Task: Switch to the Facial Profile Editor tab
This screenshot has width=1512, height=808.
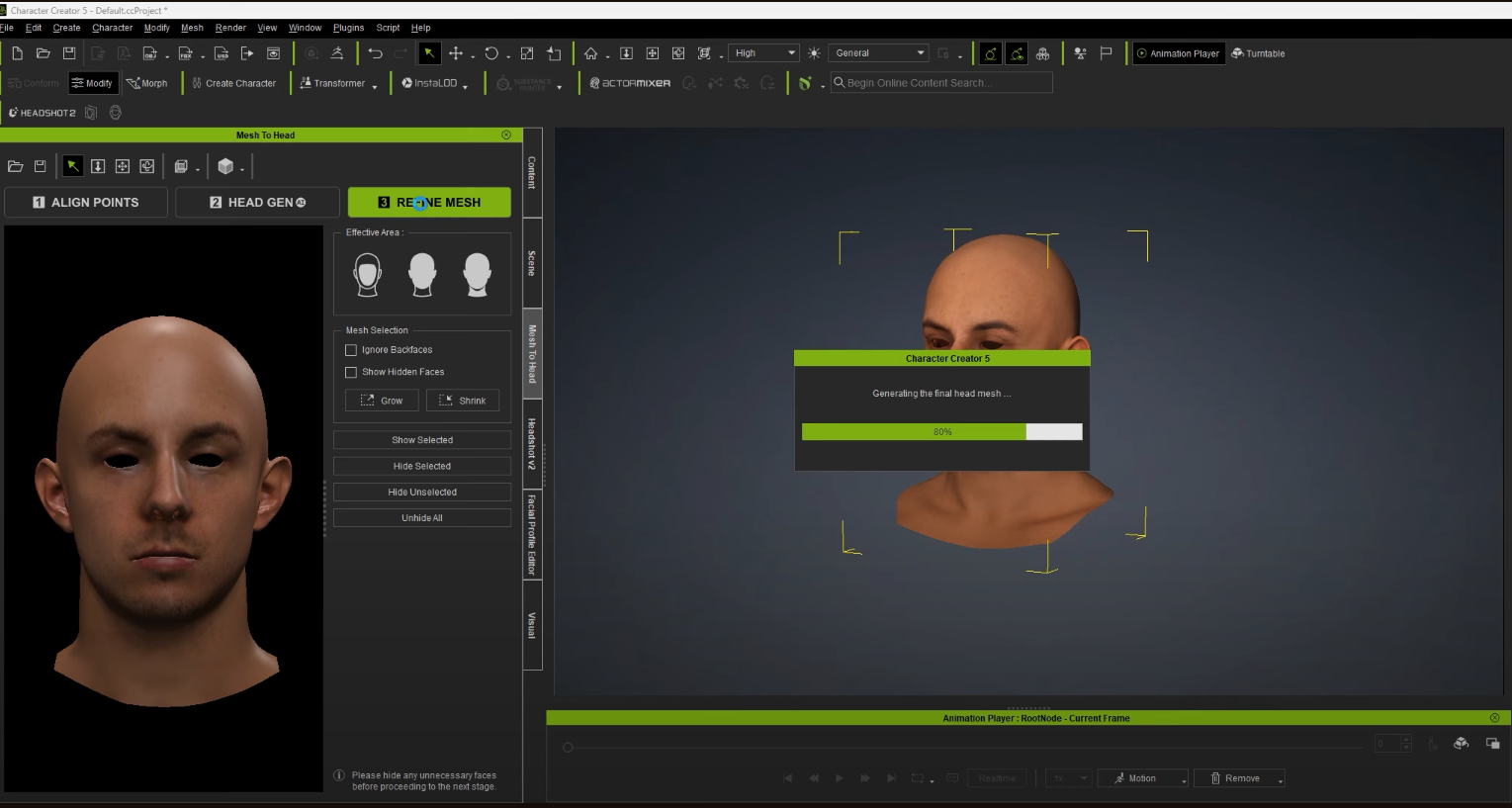Action: pyautogui.click(x=531, y=534)
